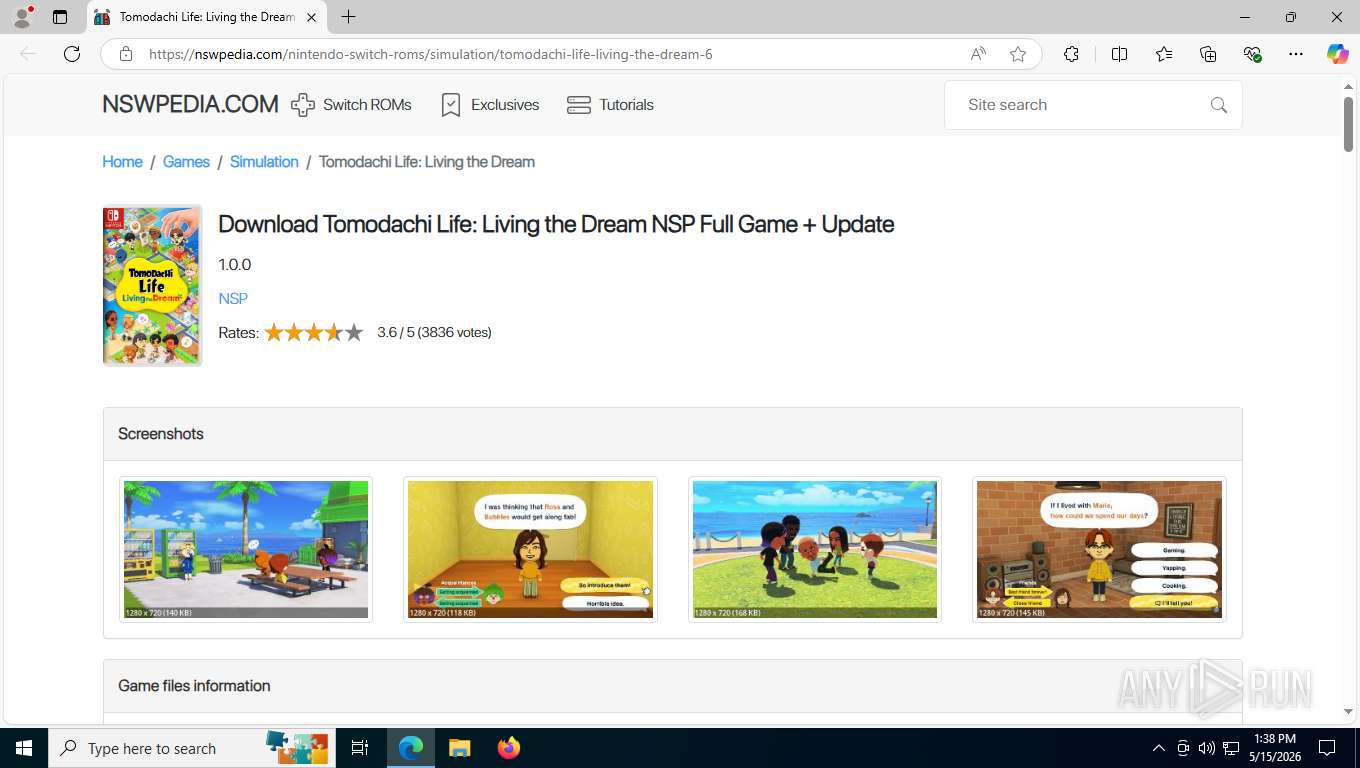Follow the Simulation breadcrumb link
Screen dimensions: 1360x768
(x=264, y=161)
